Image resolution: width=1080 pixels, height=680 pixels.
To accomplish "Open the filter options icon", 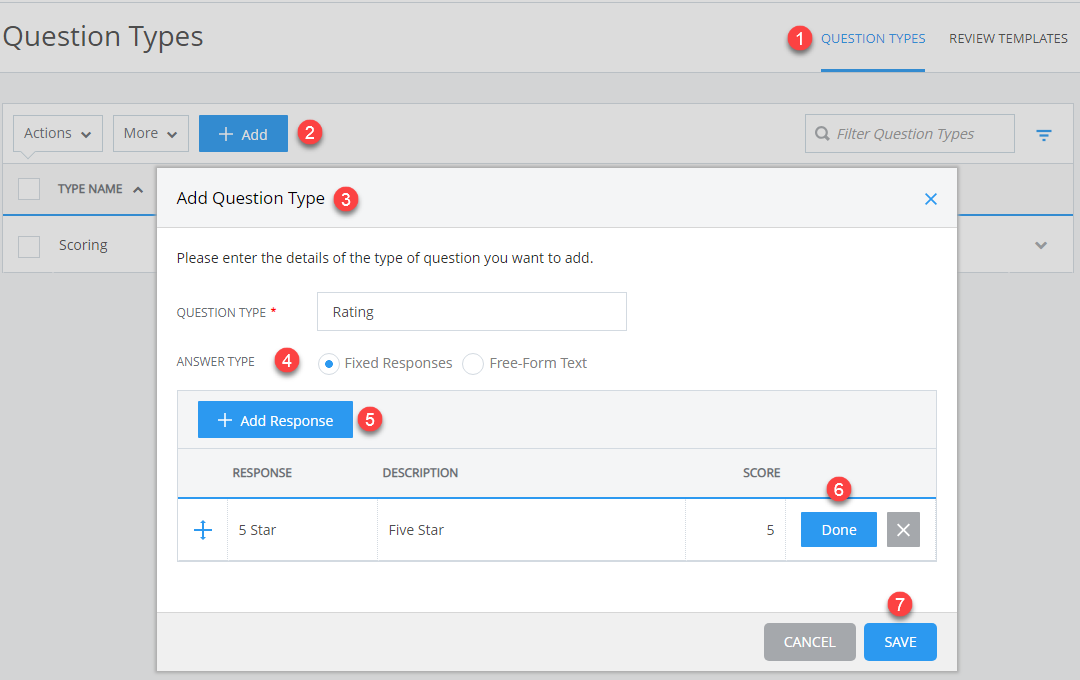I will click(1043, 135).
